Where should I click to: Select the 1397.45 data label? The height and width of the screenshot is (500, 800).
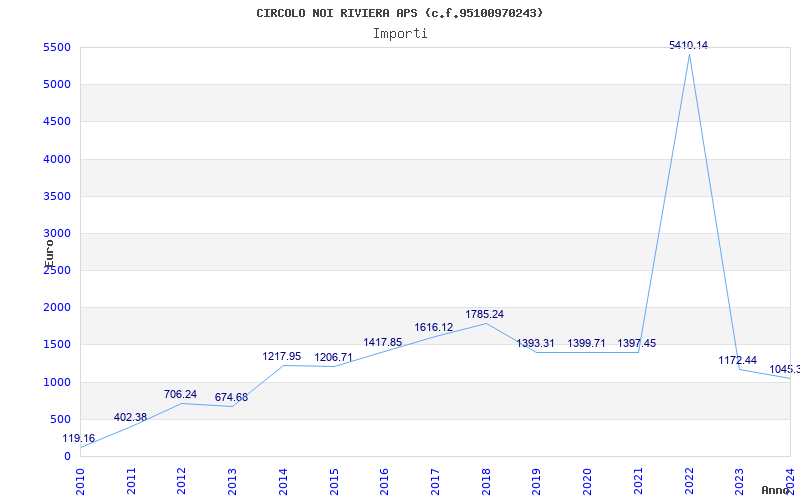[637, 343]
